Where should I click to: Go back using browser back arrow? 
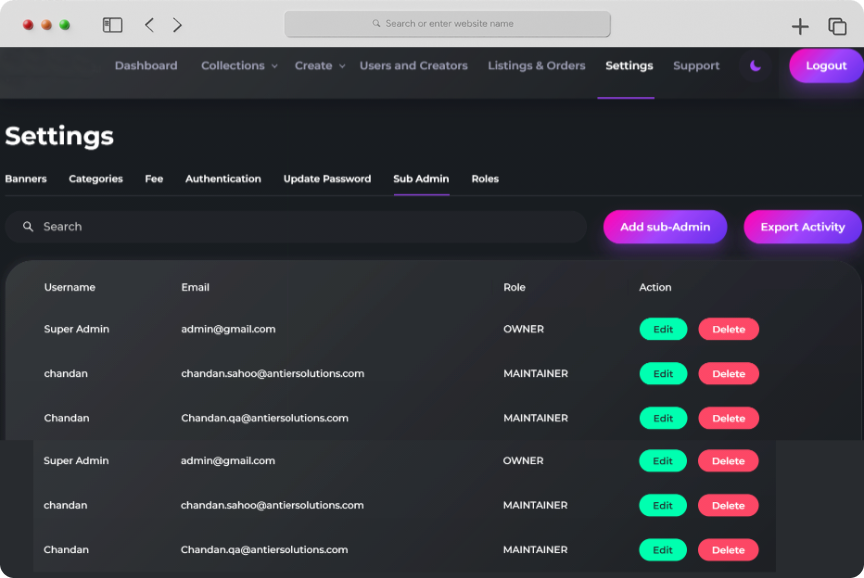149,25
